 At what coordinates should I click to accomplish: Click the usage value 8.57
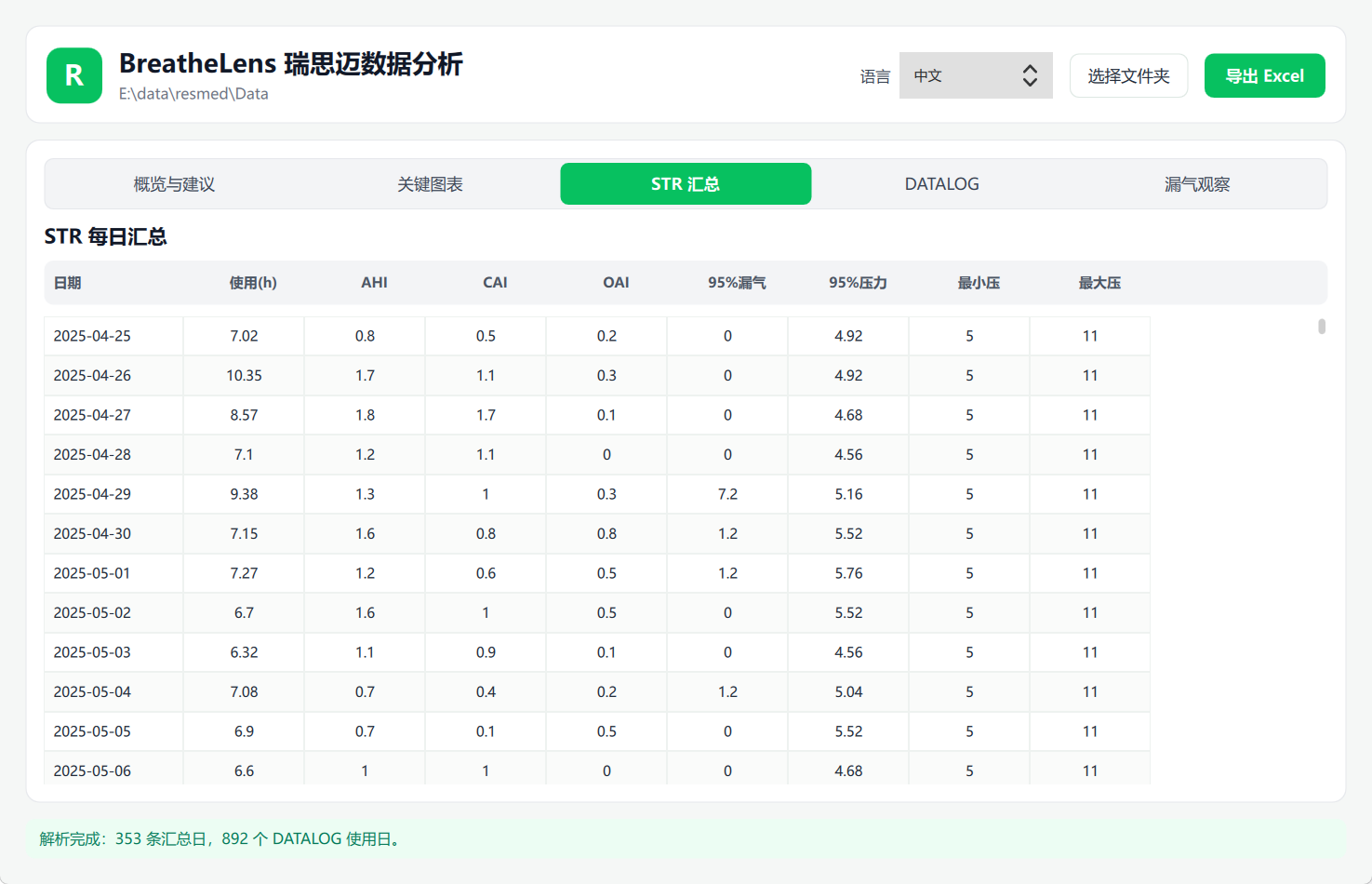pos(244,415)
